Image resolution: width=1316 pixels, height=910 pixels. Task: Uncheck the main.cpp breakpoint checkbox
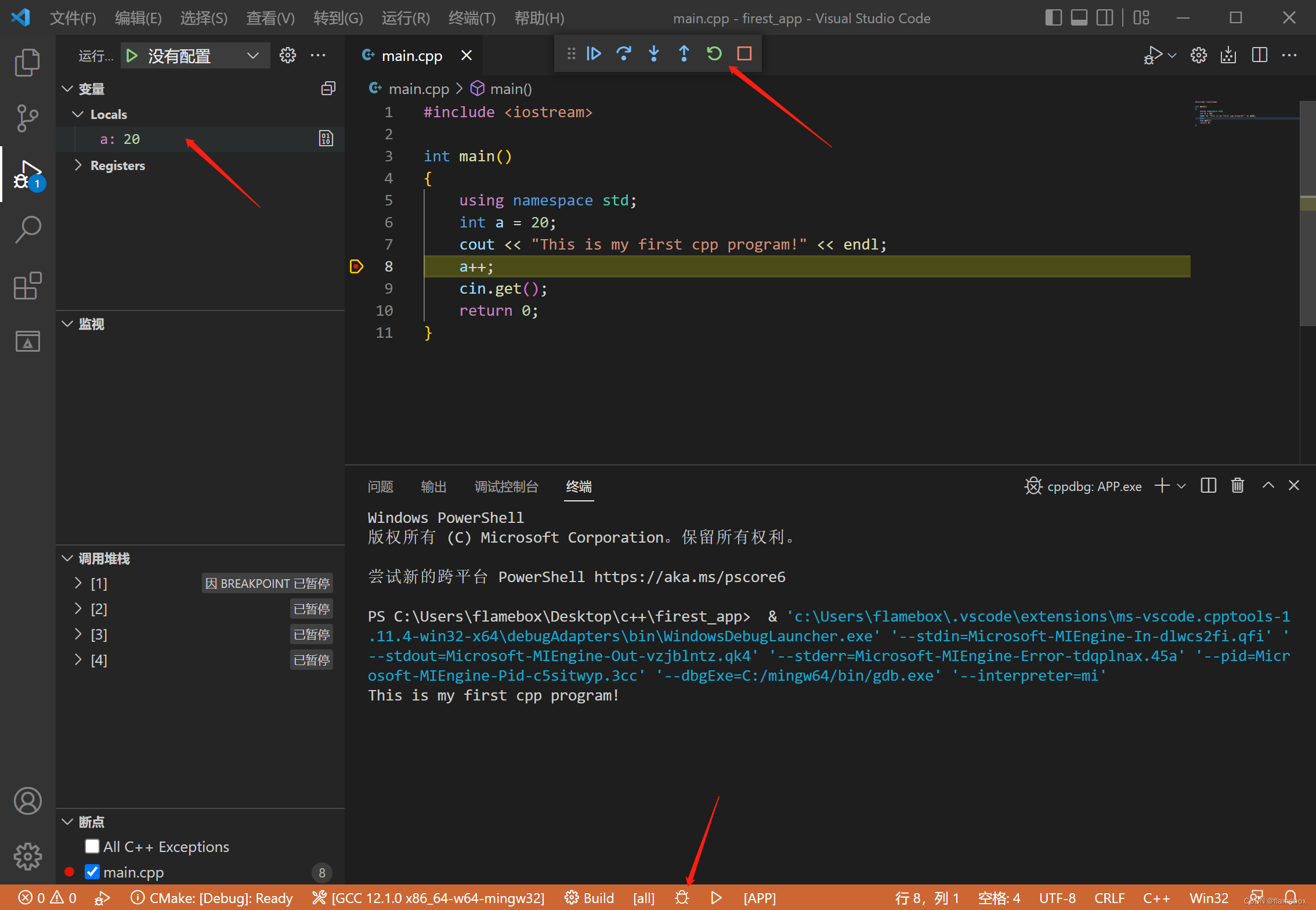(92, 872)
